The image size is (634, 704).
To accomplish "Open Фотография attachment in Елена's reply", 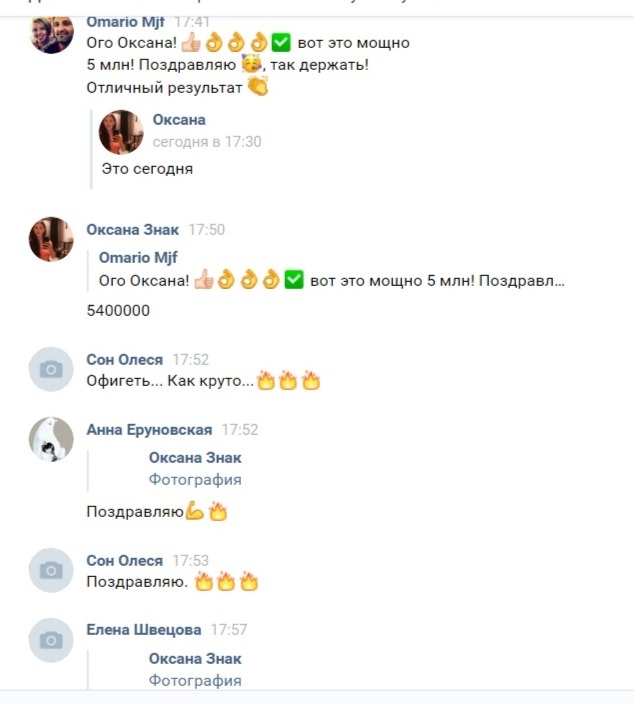I will pos(195,680).
